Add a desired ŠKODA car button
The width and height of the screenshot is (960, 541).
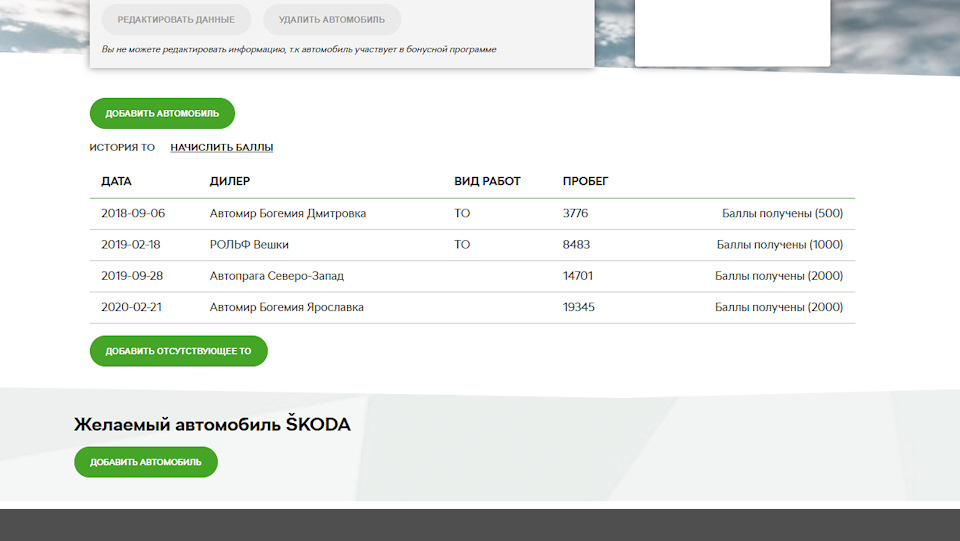(x=146, y=462)
